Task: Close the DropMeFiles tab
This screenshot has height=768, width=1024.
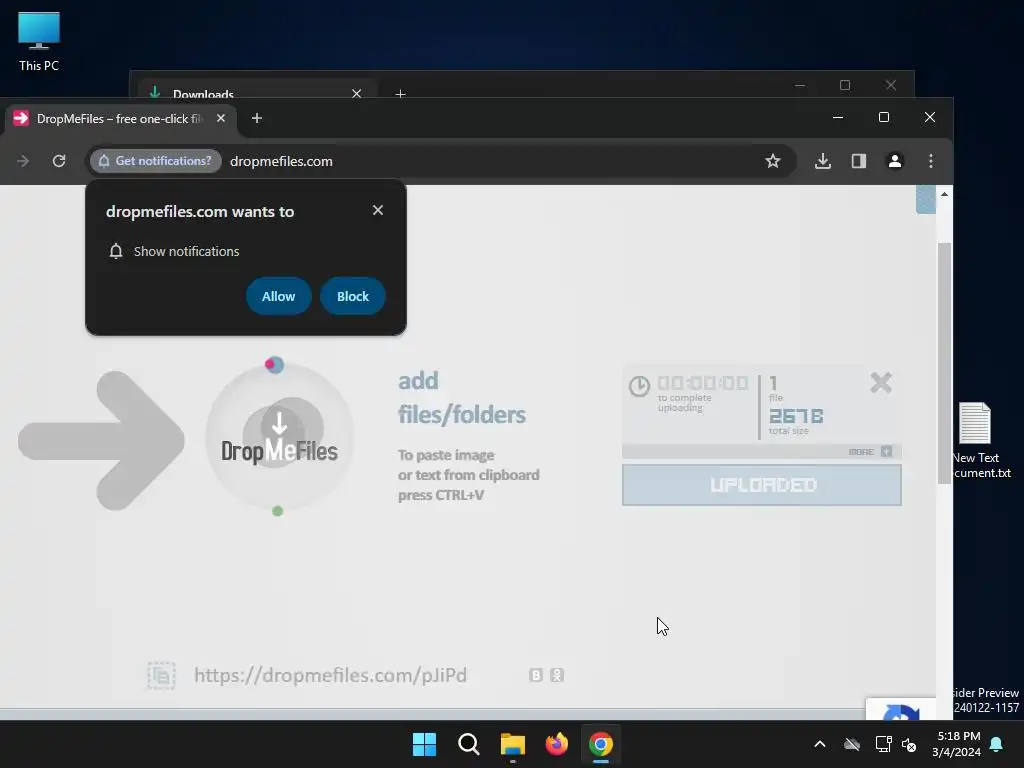Action: (221, 118)
